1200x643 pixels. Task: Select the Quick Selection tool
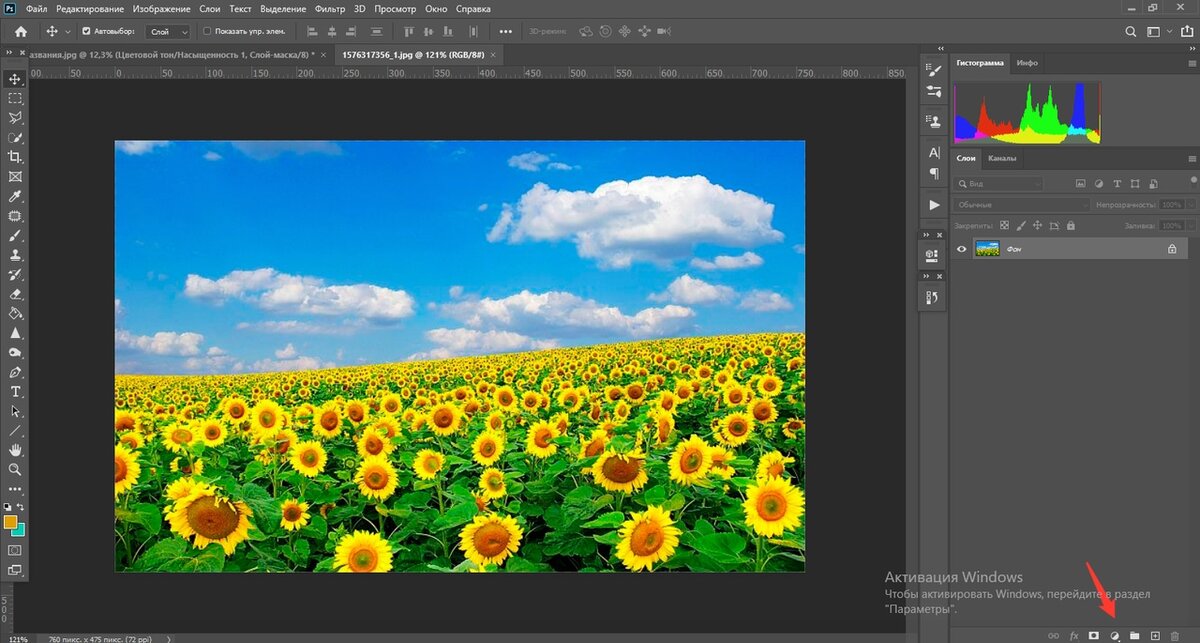click(15, 137)
